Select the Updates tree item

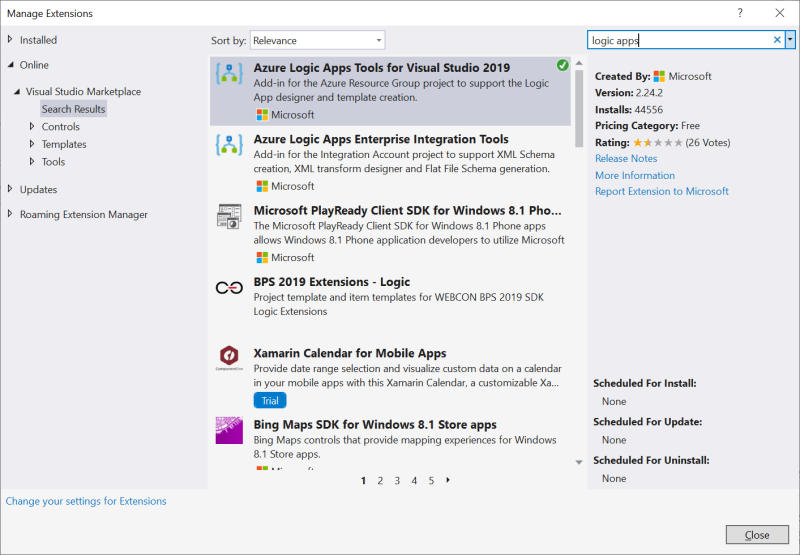point(38,189)
